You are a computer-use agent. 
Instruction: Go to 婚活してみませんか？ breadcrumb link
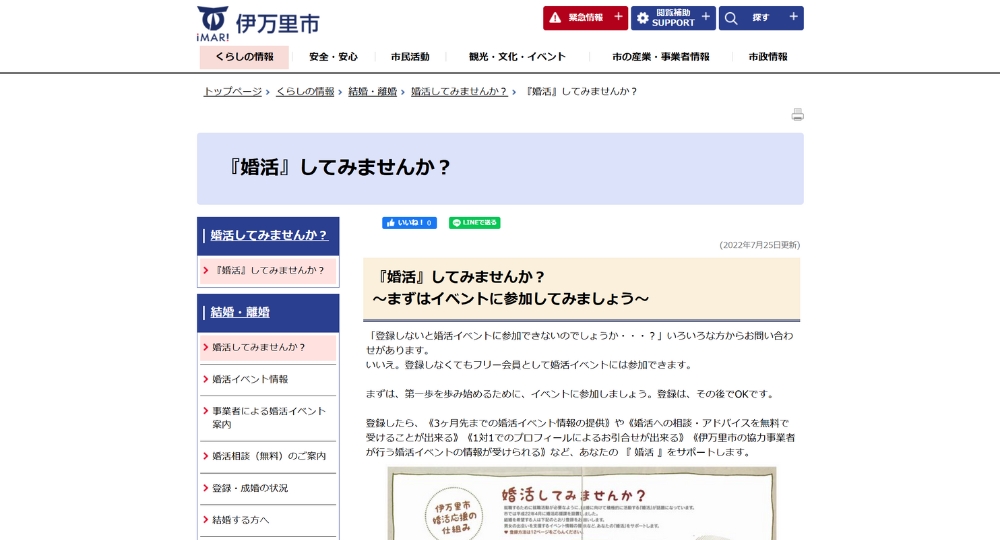[x=459, y=91]
